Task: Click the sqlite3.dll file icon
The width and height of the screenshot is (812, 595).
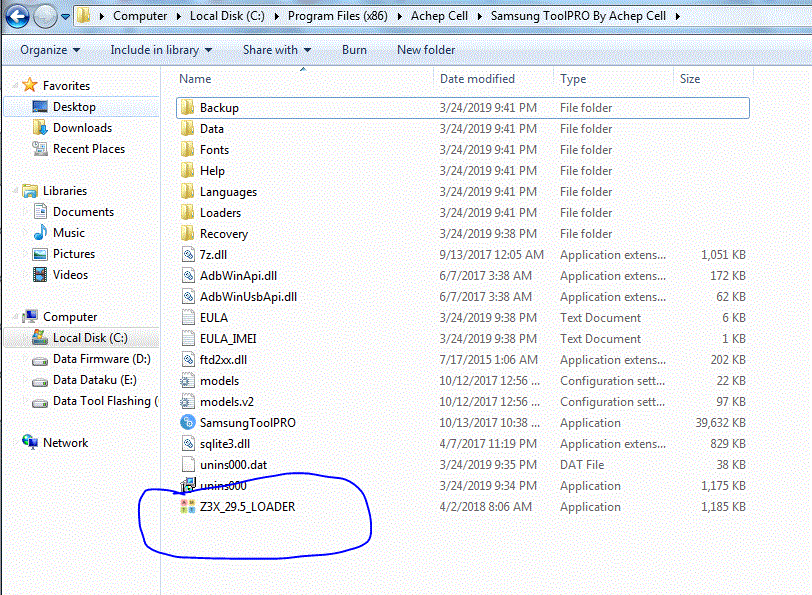Action: (188, 443)
